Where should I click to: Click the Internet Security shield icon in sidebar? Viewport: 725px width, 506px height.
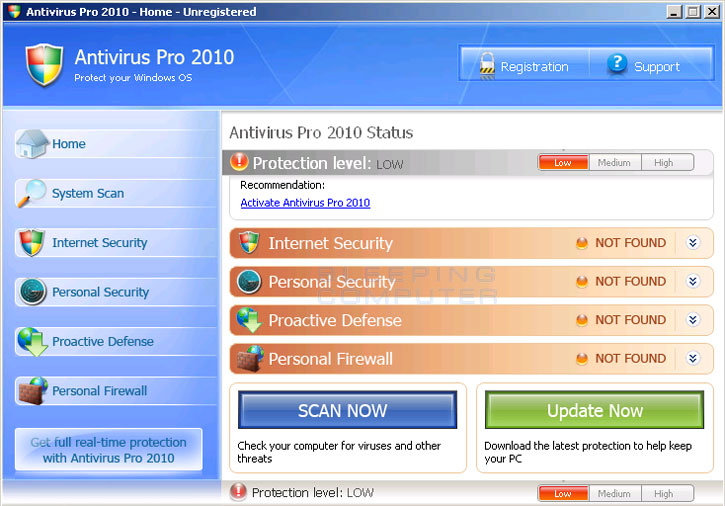point(32,242)
